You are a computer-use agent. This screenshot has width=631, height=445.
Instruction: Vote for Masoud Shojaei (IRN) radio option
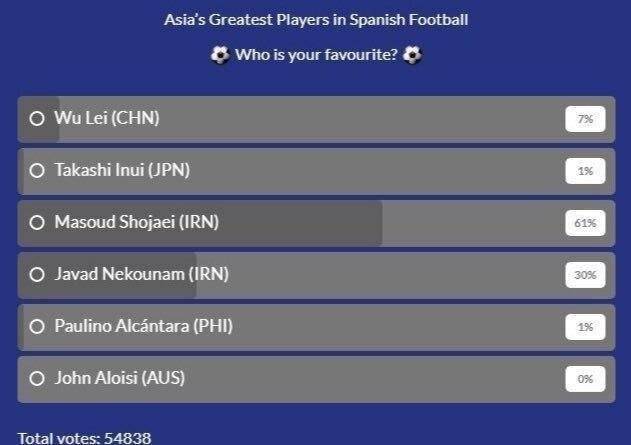click(37, 223)
